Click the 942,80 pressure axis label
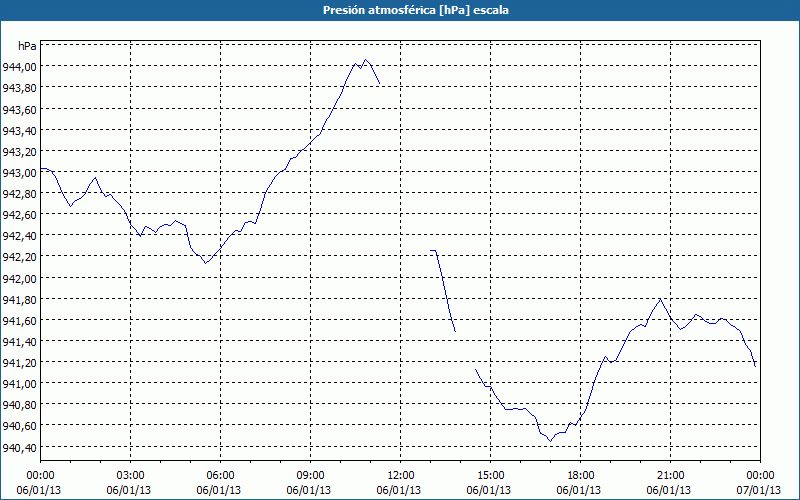Image resolution: width=800 pixels, height=500 pixels. (x=19, y=194)
